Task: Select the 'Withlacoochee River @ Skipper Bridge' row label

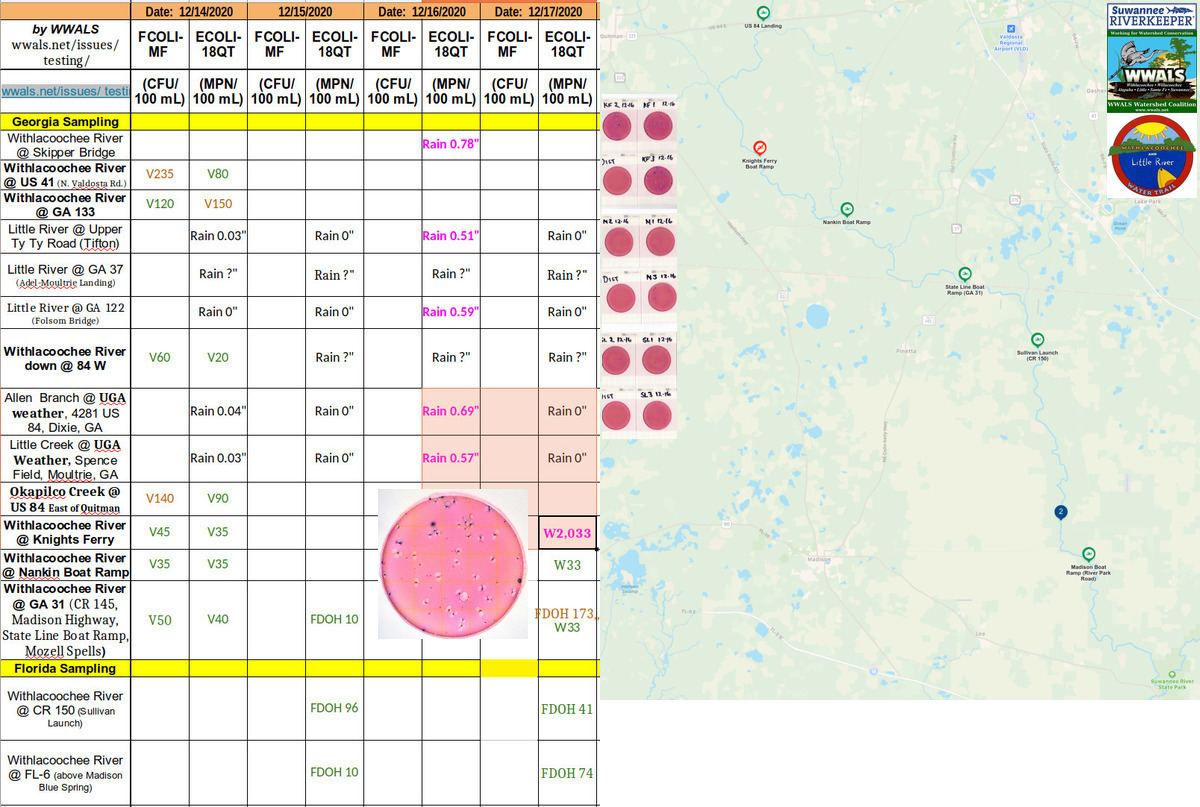Action: point(65,145)
